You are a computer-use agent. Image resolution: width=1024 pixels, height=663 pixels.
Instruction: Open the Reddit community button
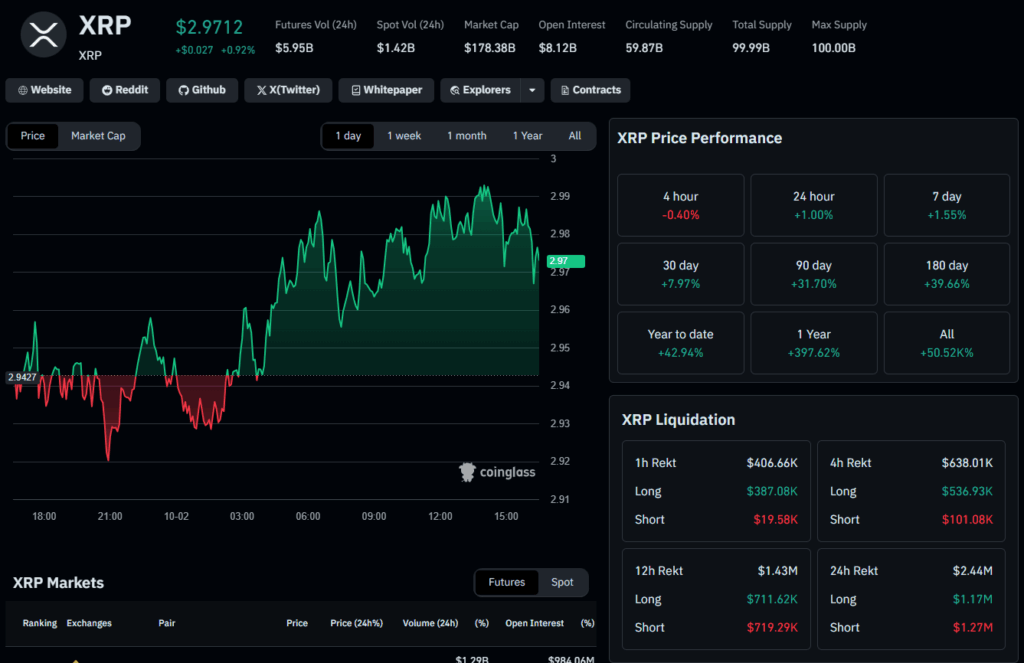tap(125, 90)
